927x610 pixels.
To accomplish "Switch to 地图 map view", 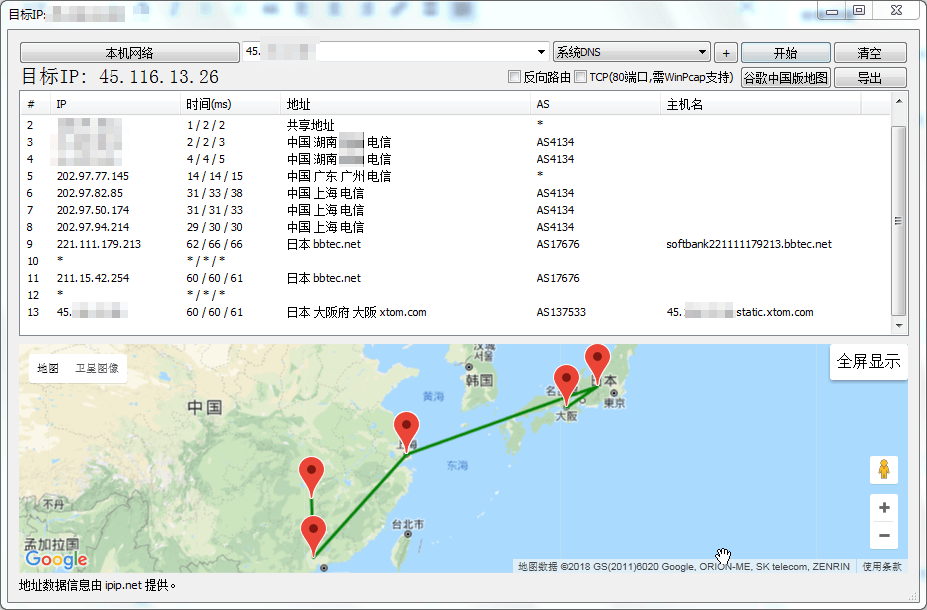I will (x=48, y=368).
